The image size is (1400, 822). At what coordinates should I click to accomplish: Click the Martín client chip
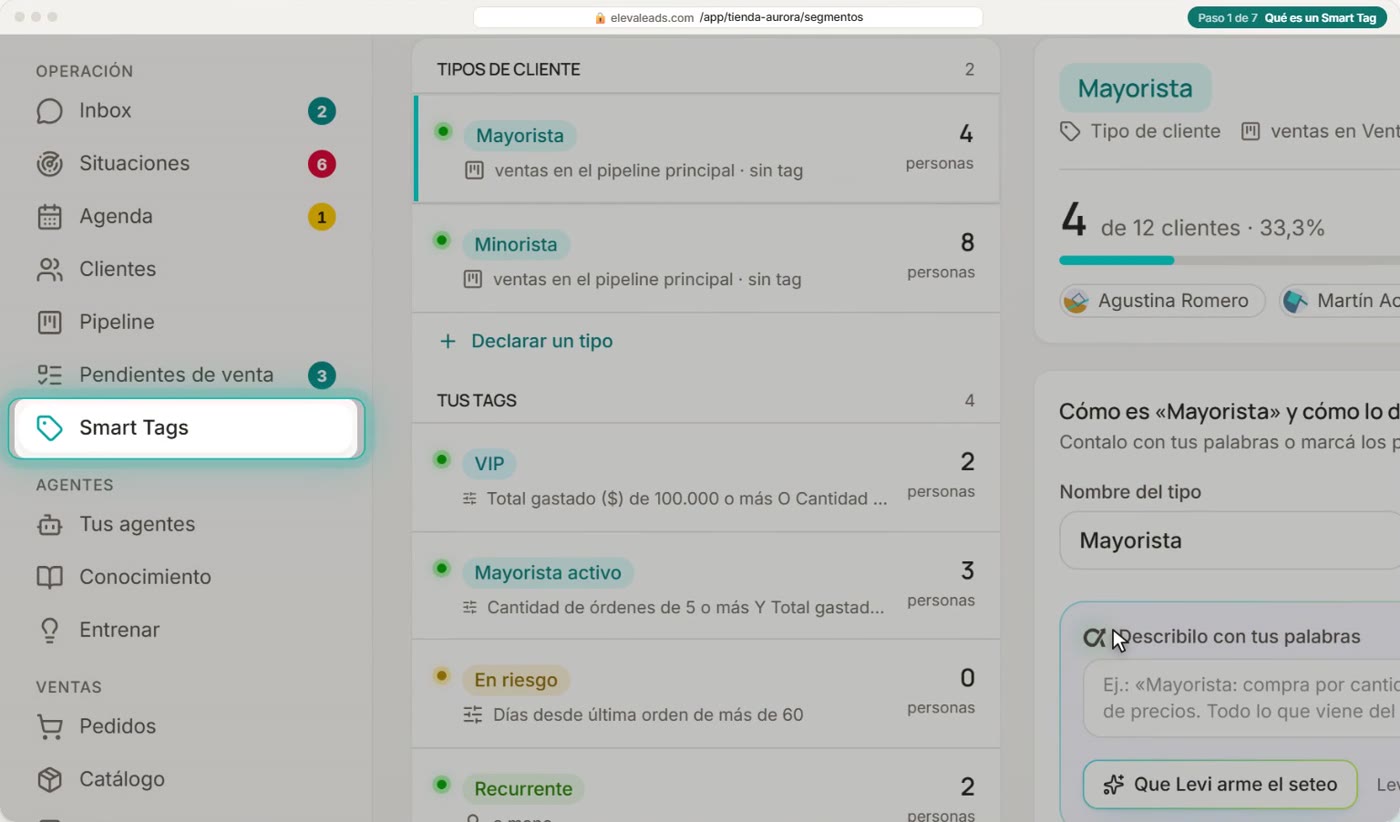click(x=1340, y=301)
